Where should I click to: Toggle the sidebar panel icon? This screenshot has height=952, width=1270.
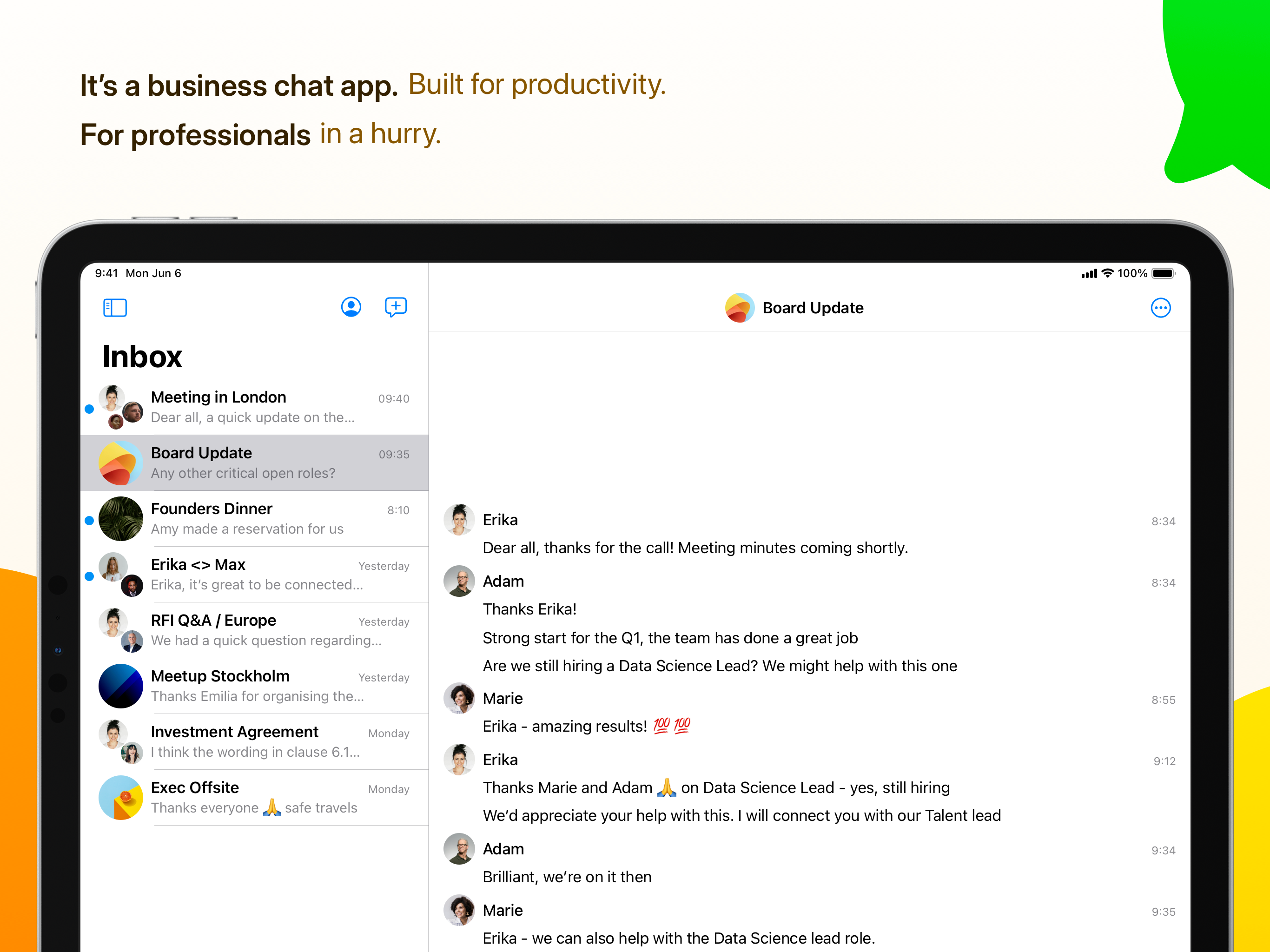115,308
